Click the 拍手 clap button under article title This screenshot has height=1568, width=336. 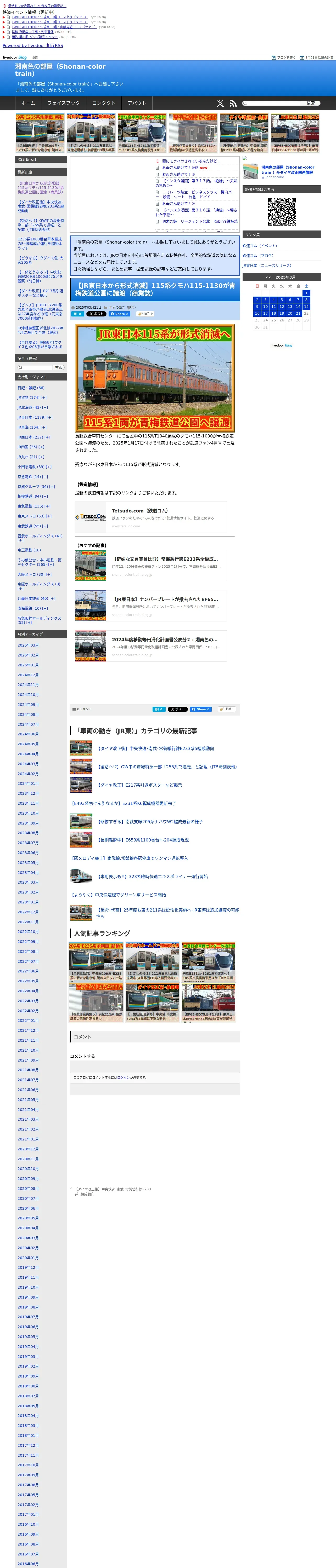click(x=145, y=314)
